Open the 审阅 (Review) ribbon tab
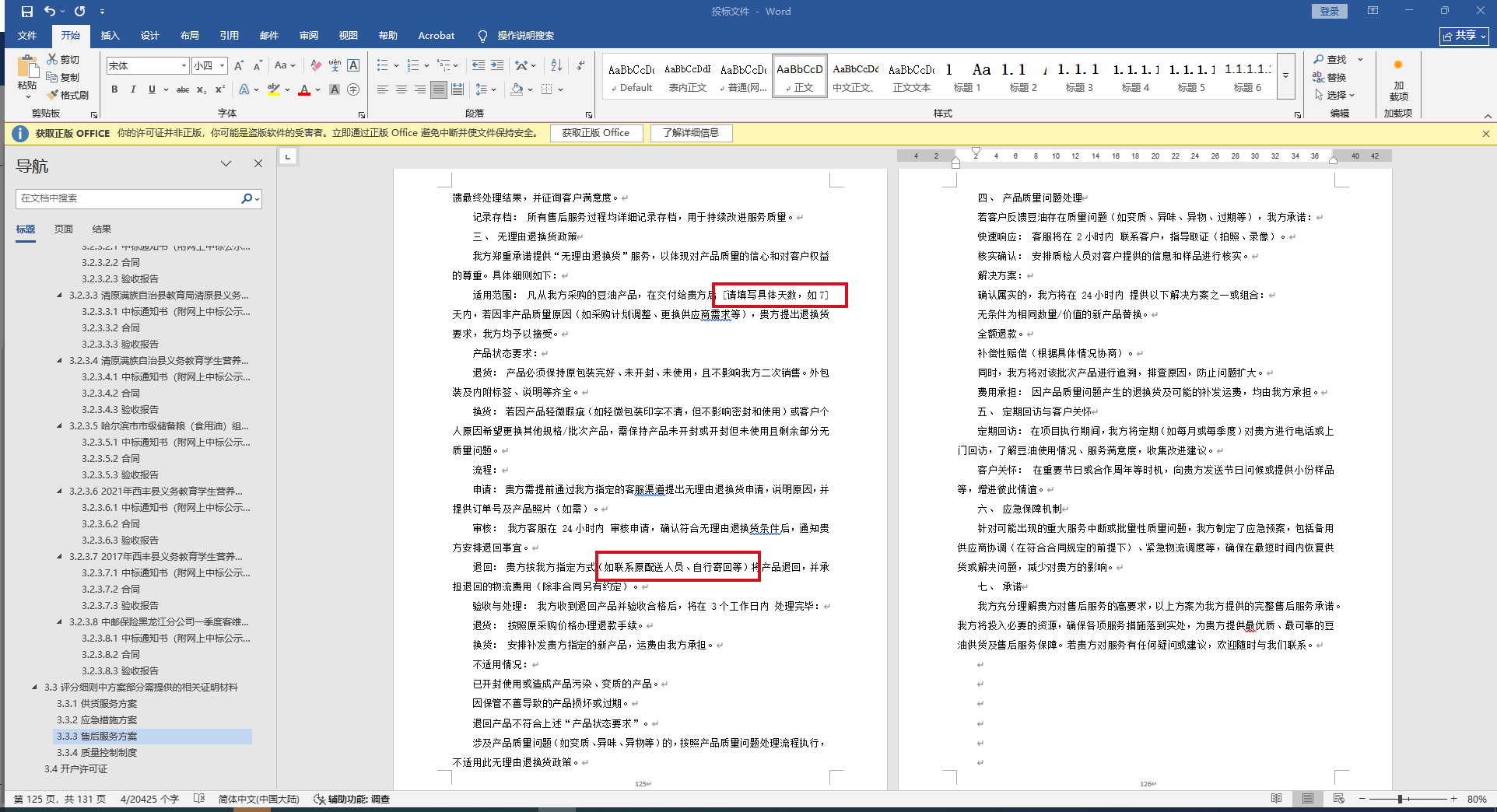1497x812 pixels. [309, 36]
